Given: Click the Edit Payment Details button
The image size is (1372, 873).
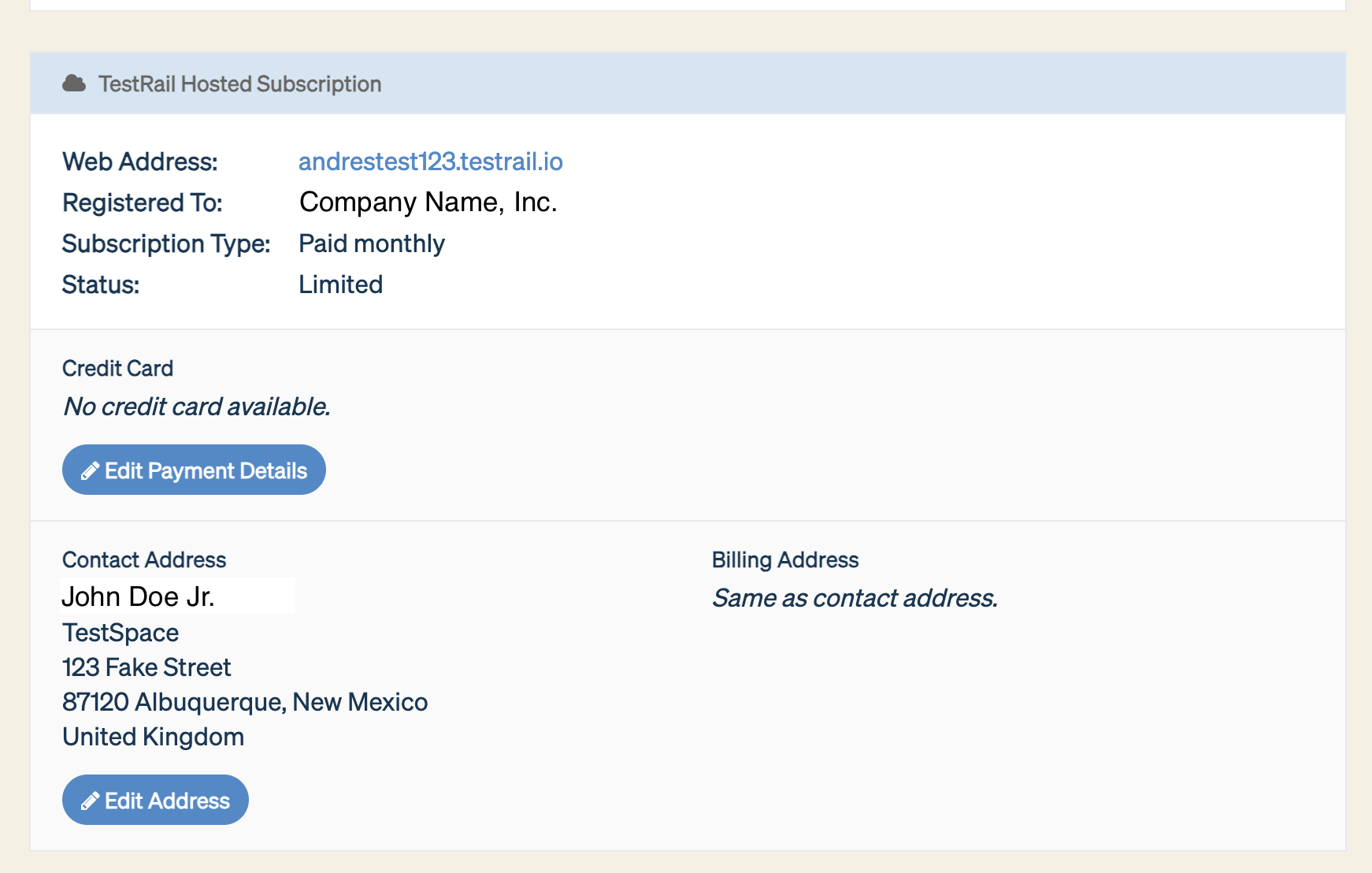Looking at the screenshot, I should 194,470.
